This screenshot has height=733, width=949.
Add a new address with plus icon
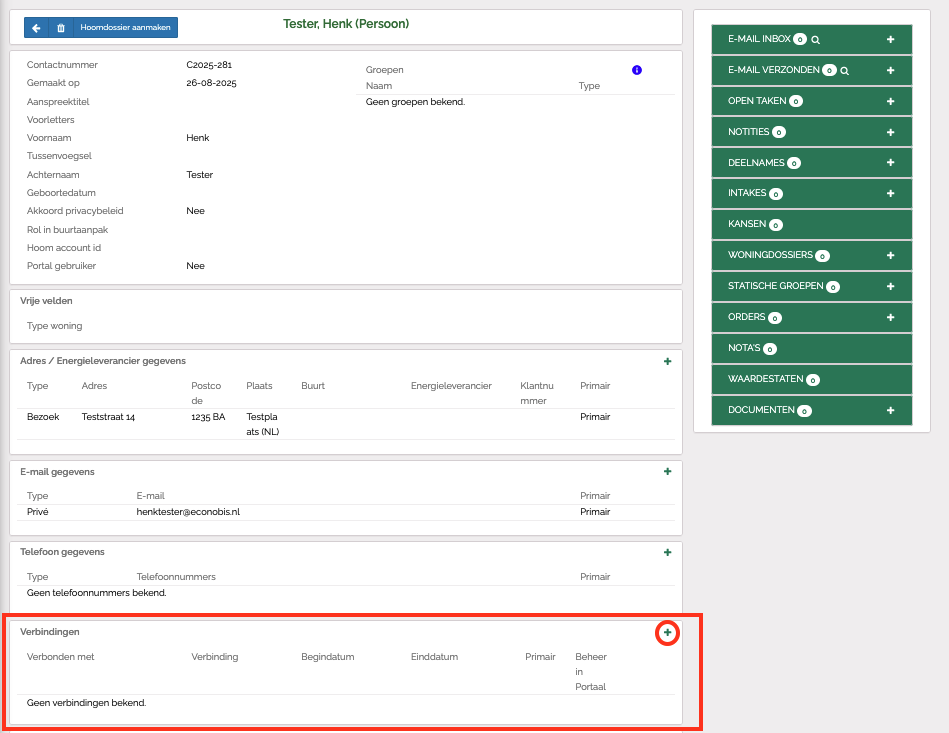(667, 362)
